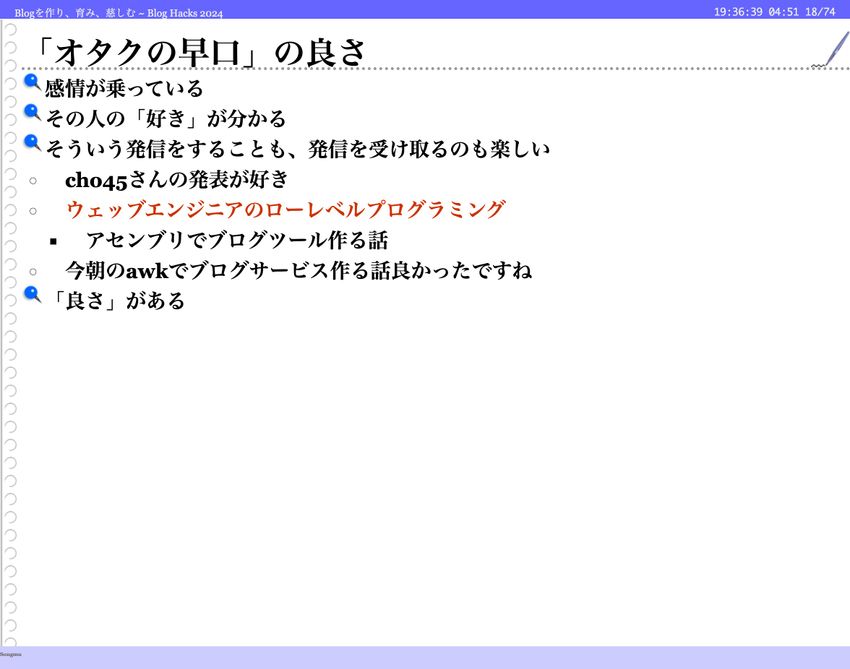Click the pushpin icon beside 「良さ」がある
This screenshot has width=850, height=669.
32,294
